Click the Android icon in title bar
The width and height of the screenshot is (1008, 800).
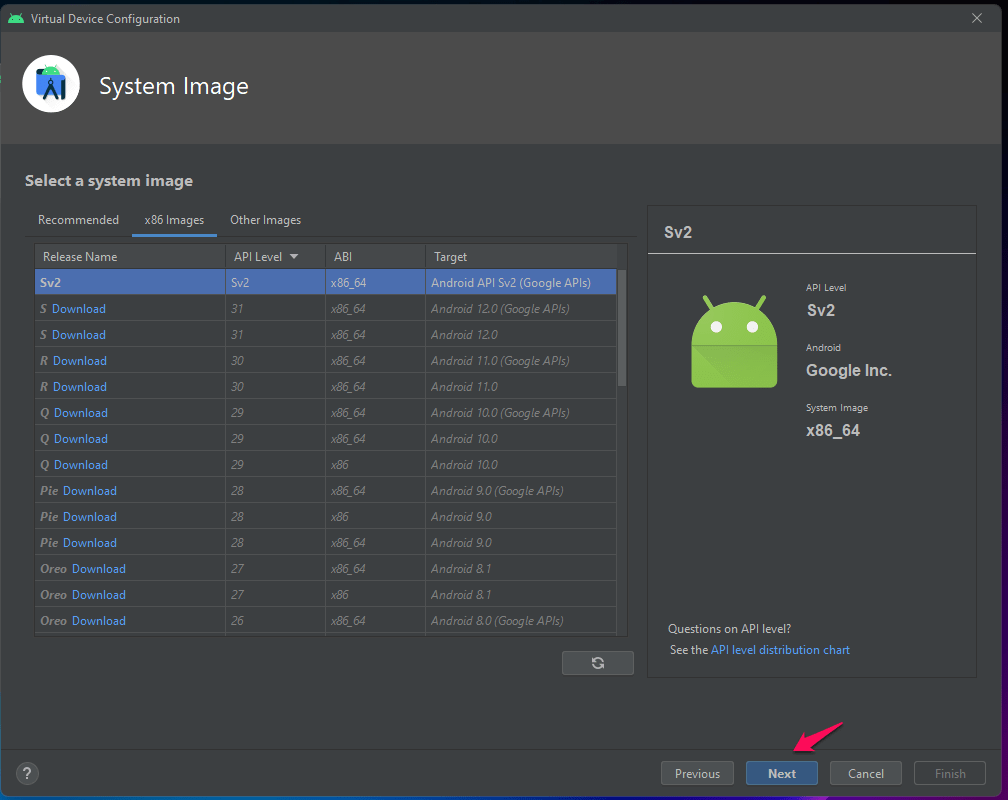coord(16,19)
